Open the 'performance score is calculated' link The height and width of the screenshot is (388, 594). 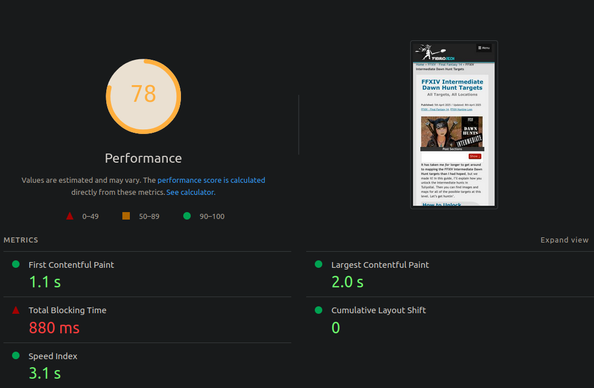click(211, 180)
